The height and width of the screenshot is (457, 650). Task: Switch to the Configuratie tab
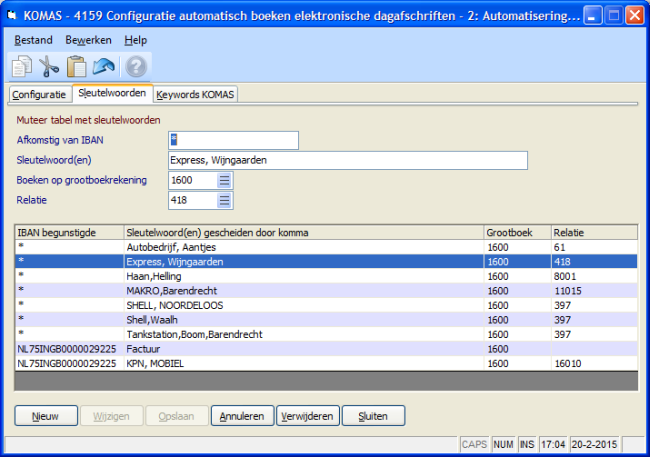pyautogui.click(x=39, y=95)
